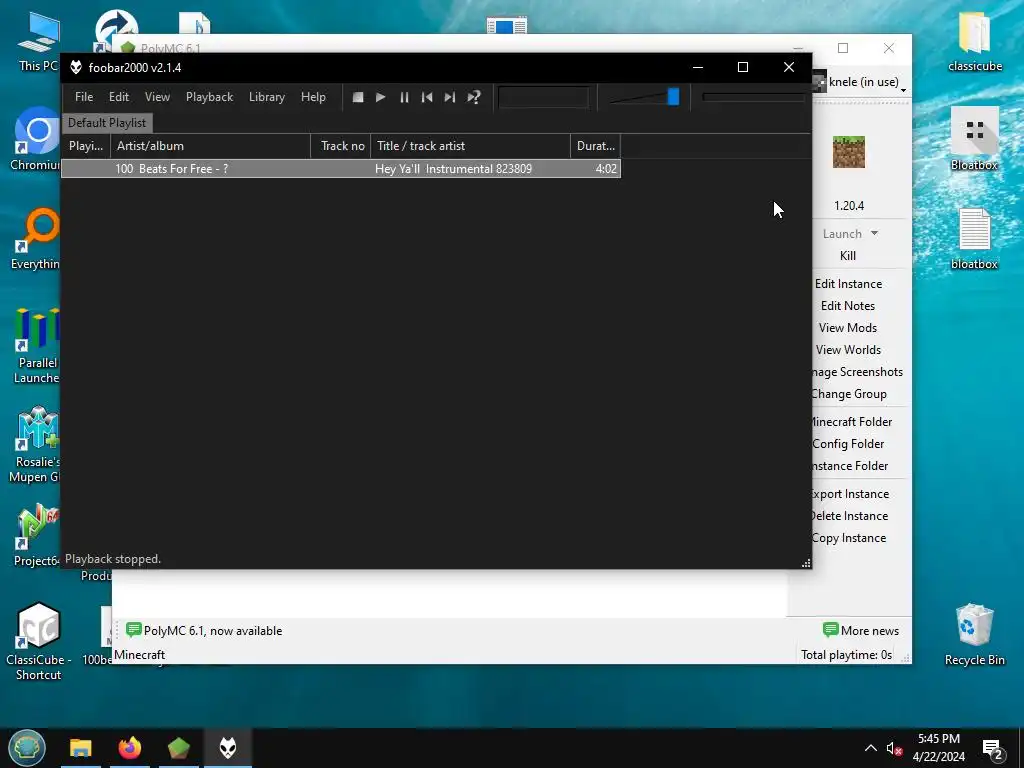Image resolution: width=1024 pixels, height=768 pixels.
Task: Click Delete Instance in PolyMC
Action: click(850, 516)
